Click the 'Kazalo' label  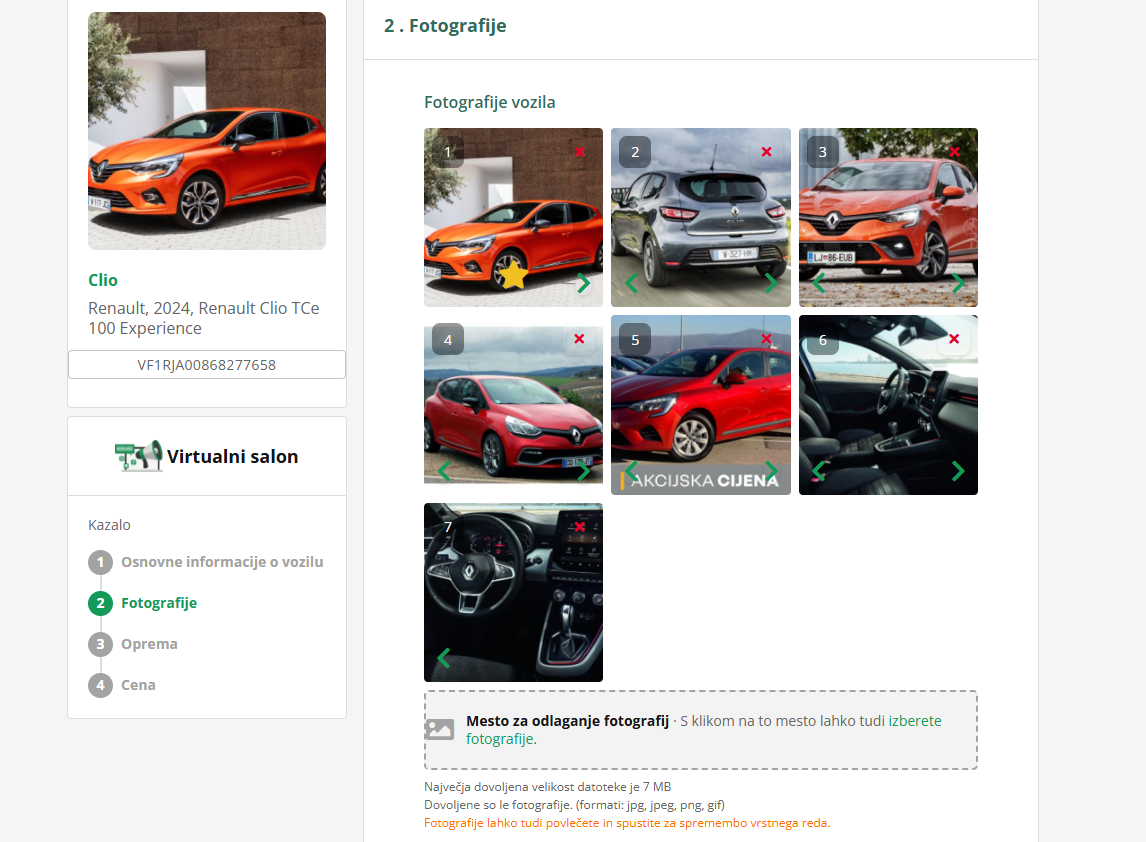[x=110, y=525]
